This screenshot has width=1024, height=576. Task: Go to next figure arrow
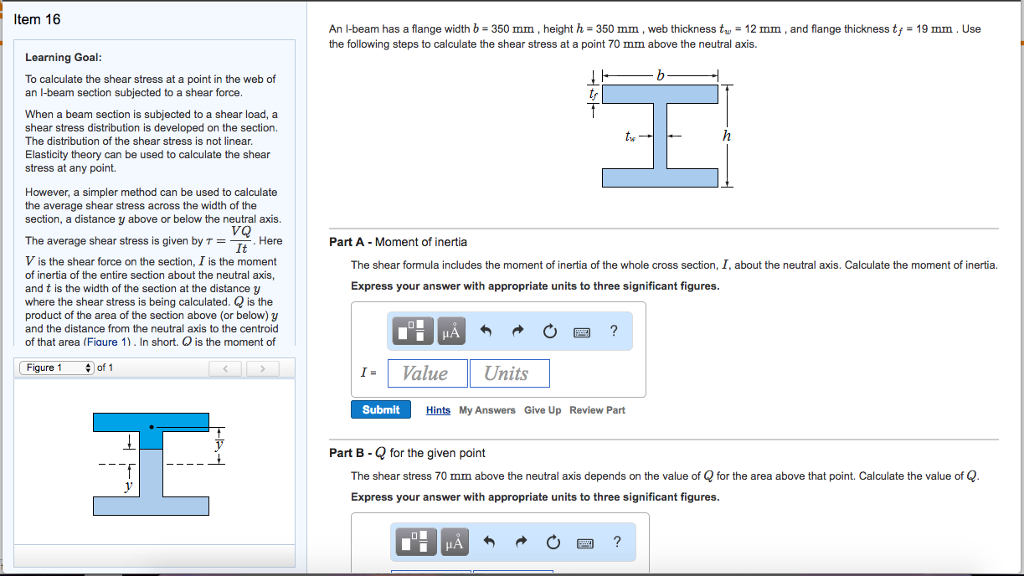(263, 368)
